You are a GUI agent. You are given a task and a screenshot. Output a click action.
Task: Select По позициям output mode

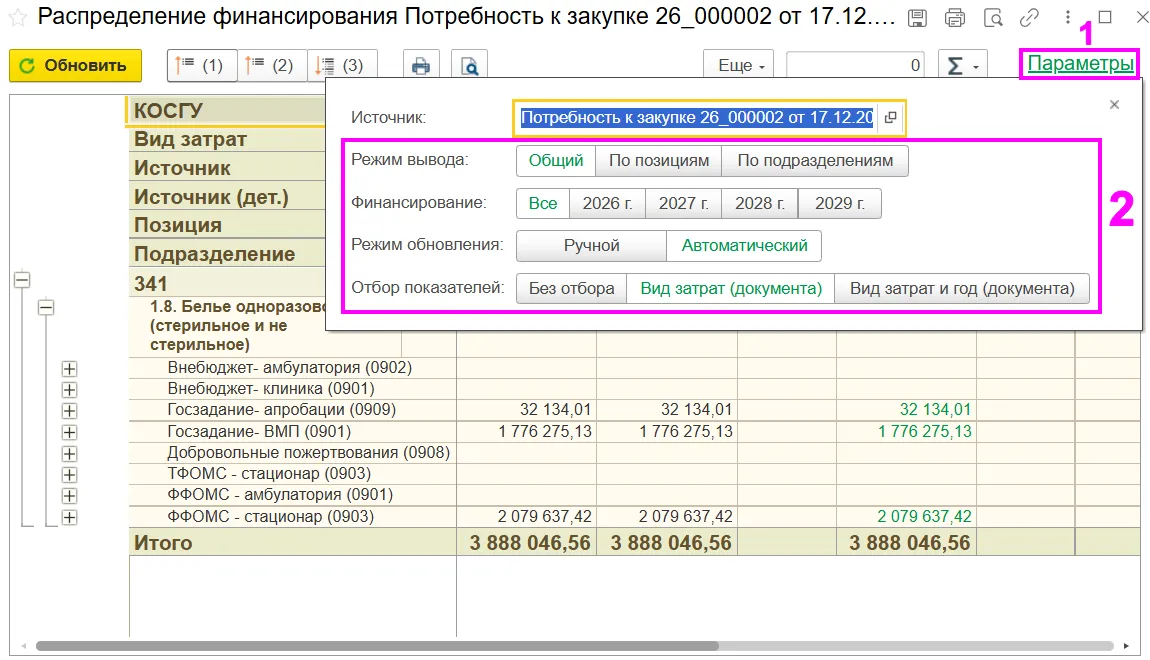(x=659, y=161)
